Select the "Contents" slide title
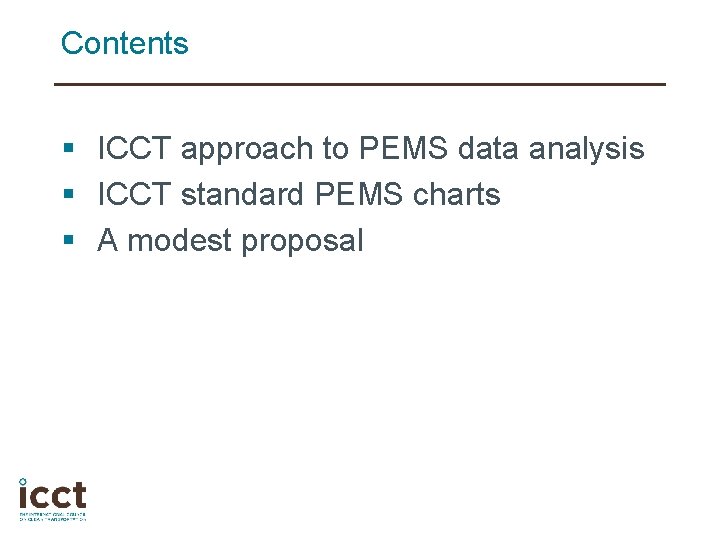The width and height of the screenshot is (720, 540). pos(124,44)
